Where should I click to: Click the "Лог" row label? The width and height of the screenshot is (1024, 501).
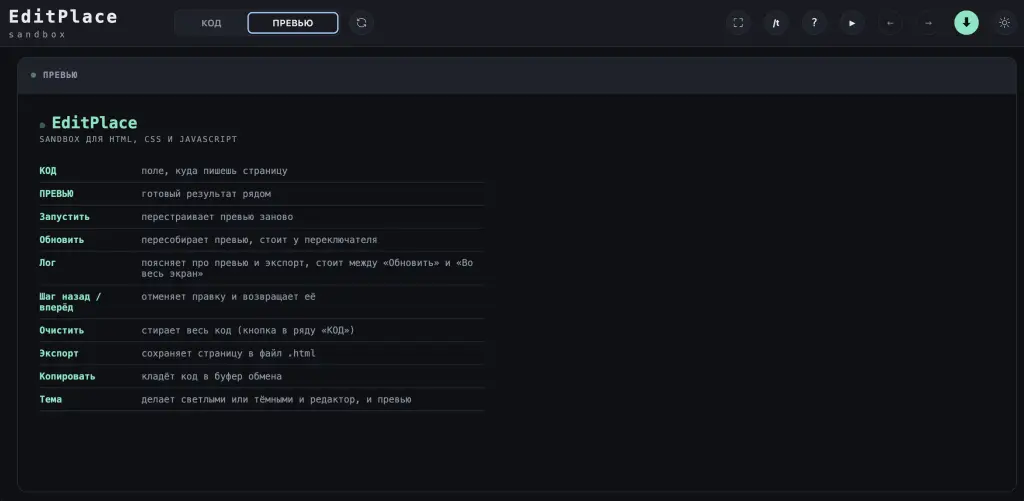[x=48, y=263]
